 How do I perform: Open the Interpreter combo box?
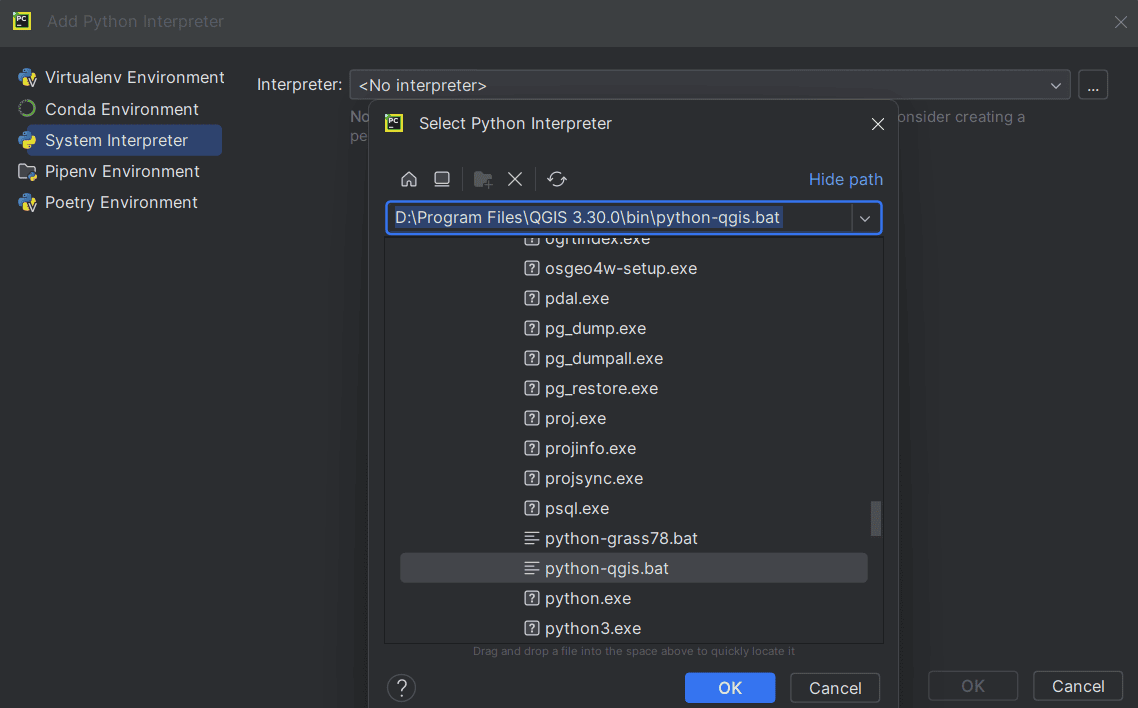pos(709,85)
